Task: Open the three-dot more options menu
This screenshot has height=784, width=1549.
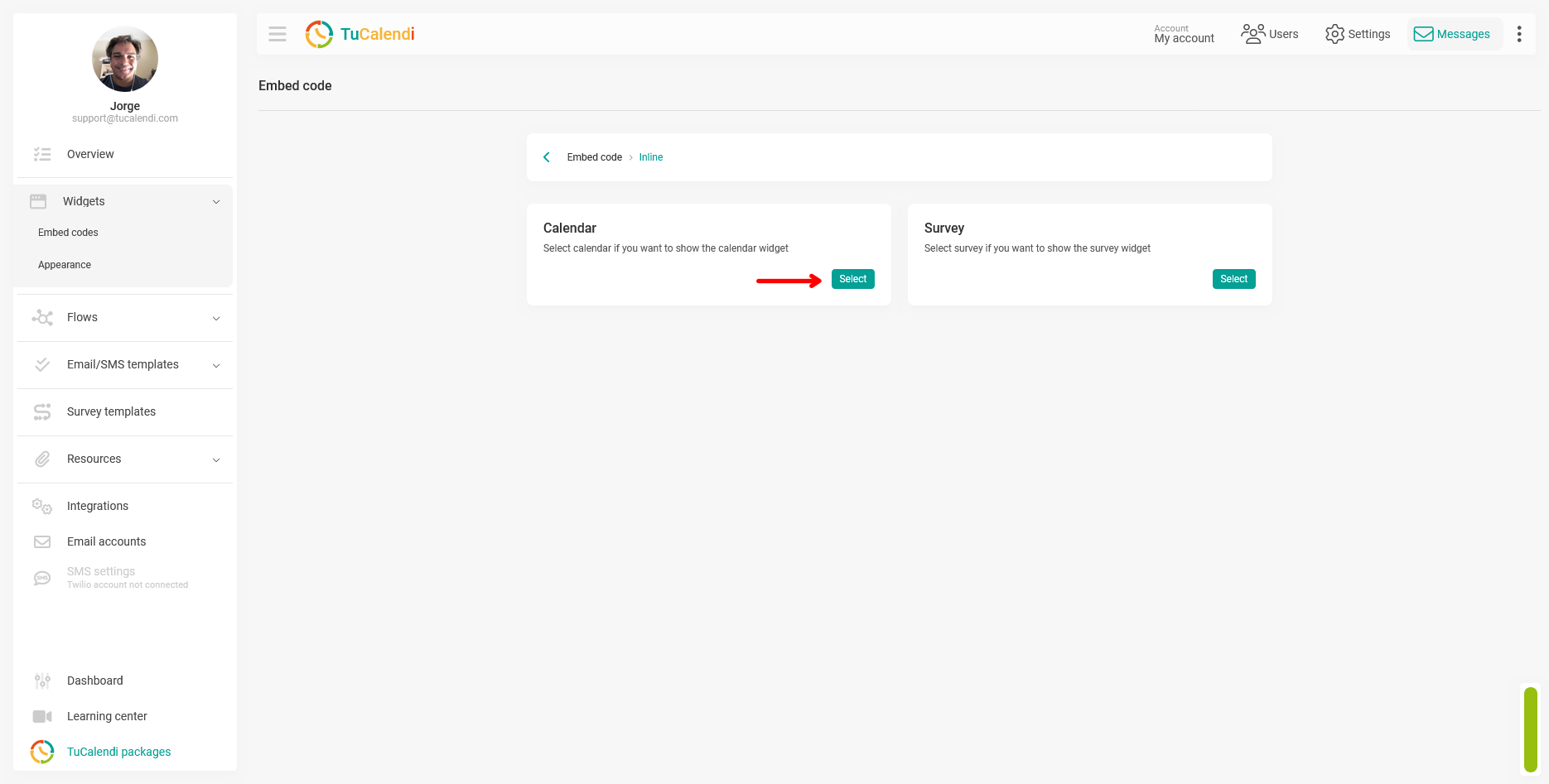Action: pyautogui.click(x=1519, y=34)
